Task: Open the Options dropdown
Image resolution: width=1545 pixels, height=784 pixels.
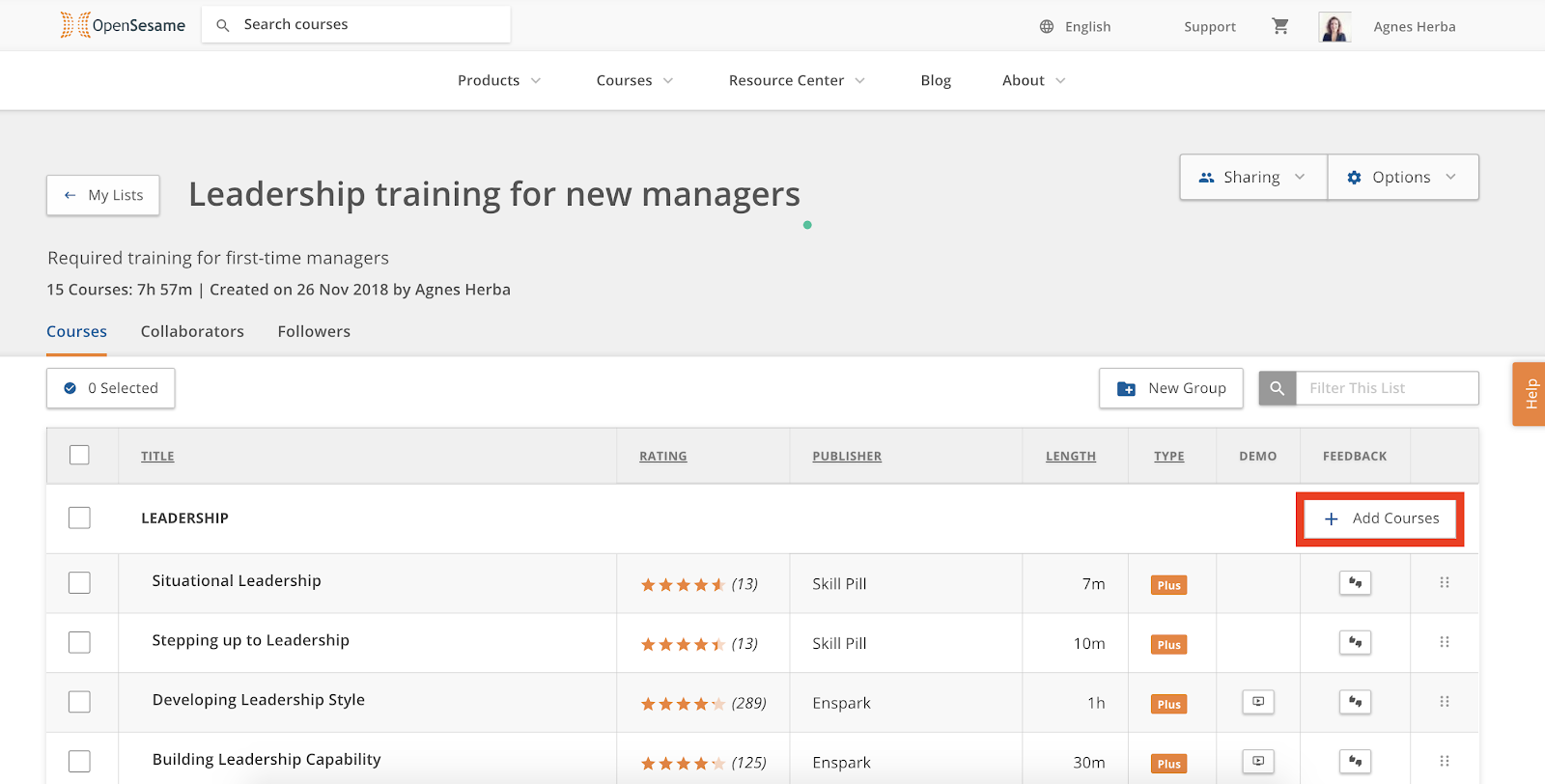Action: point(1402,178)
